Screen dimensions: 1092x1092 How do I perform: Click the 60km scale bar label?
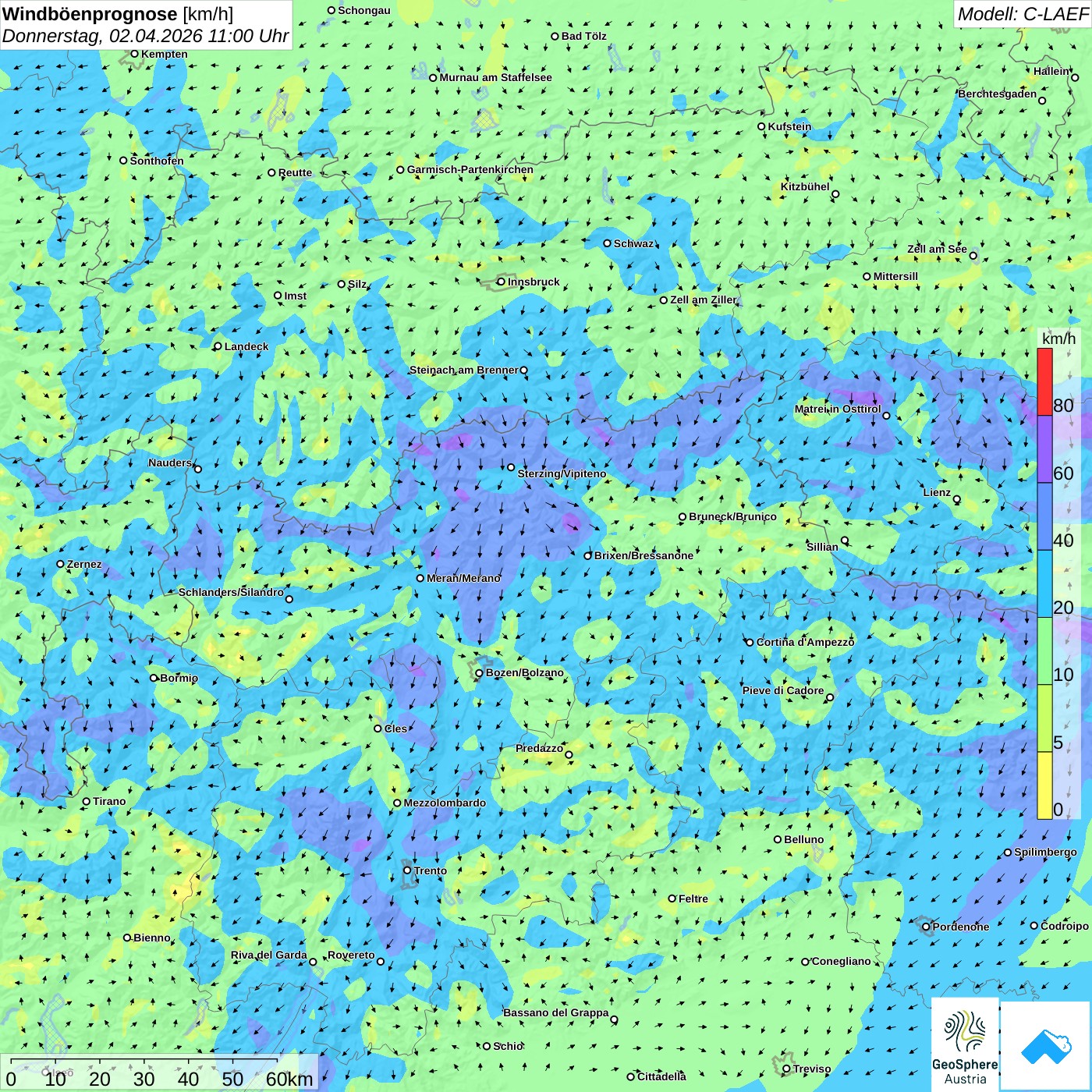289,1079
